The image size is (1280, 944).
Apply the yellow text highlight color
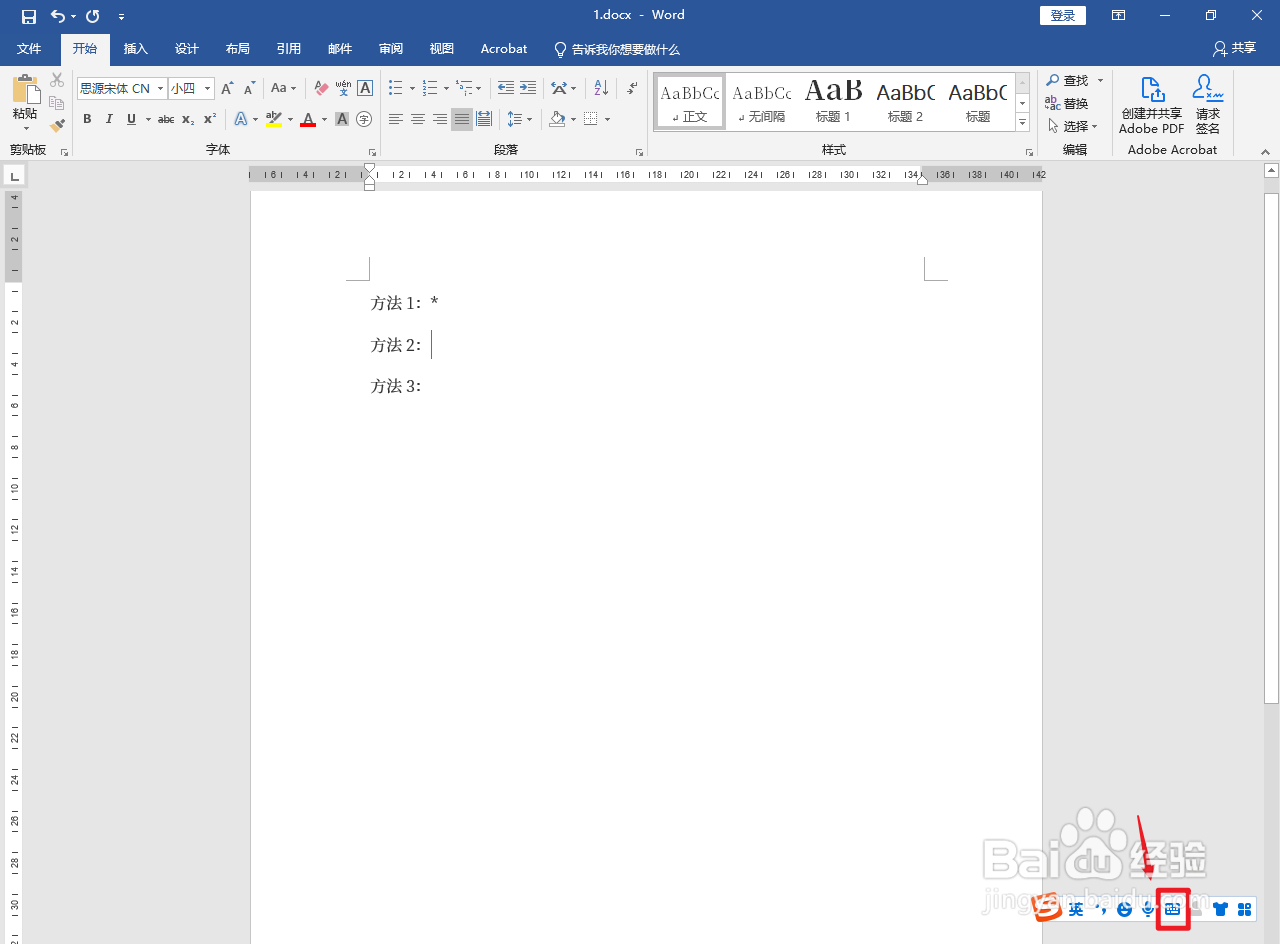(273, 119)
